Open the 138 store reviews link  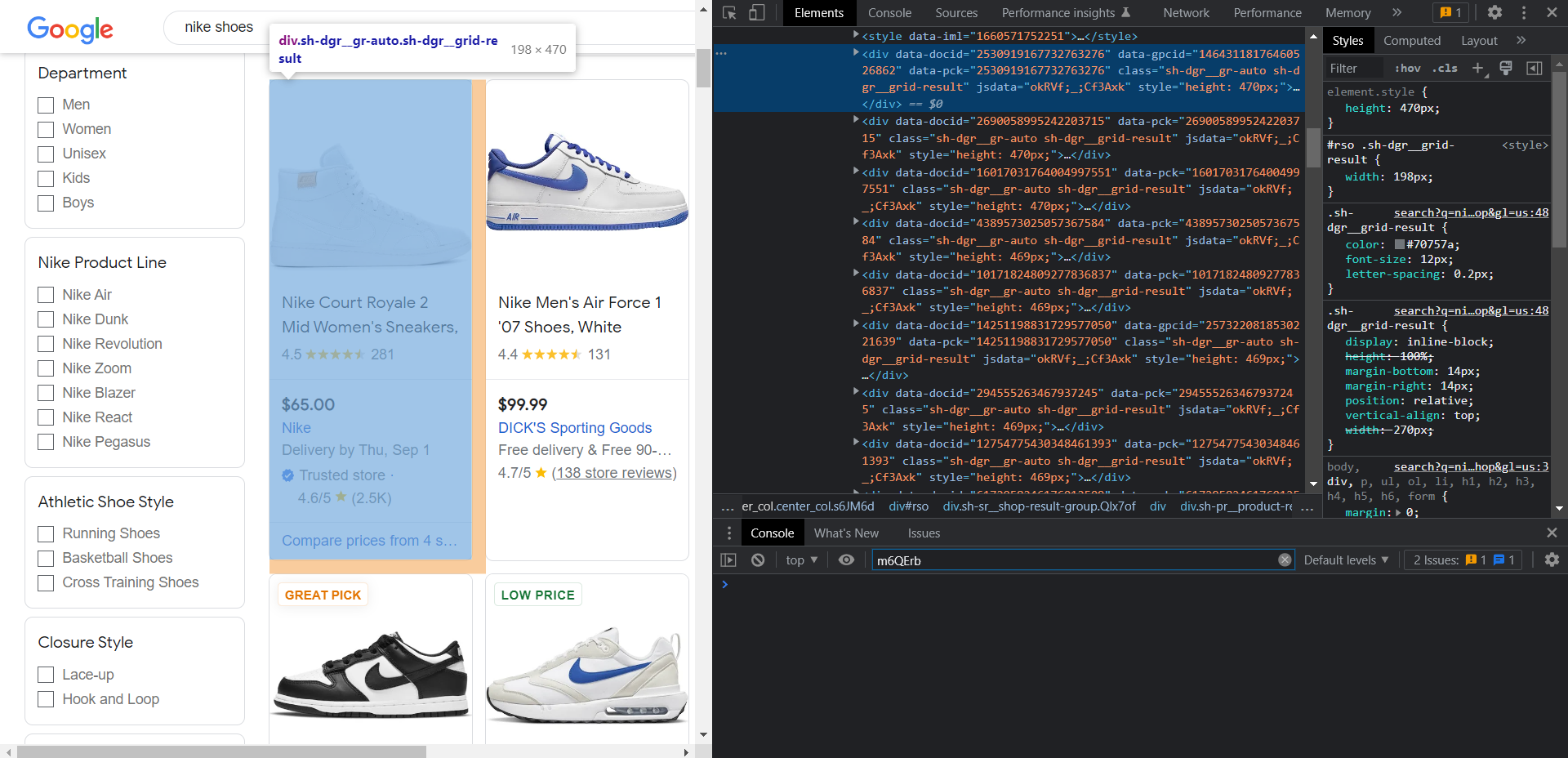614,473
